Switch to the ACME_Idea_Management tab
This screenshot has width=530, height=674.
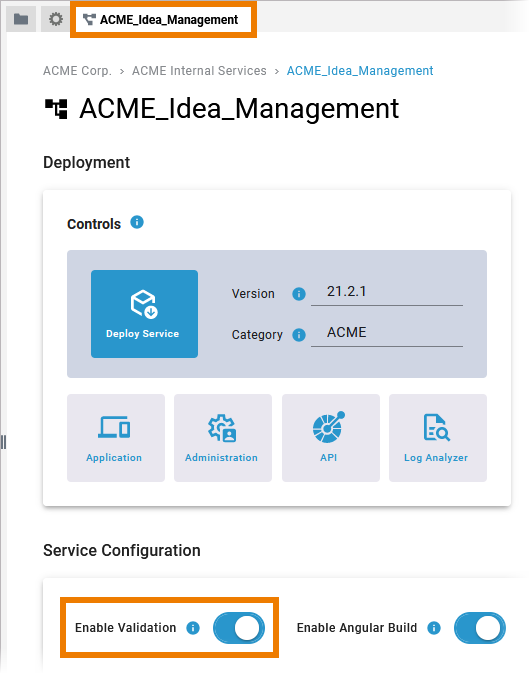(163, 20)
